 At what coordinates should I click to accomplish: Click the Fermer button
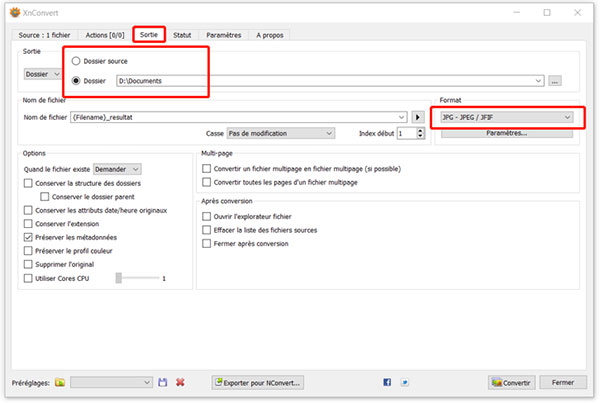563,382
